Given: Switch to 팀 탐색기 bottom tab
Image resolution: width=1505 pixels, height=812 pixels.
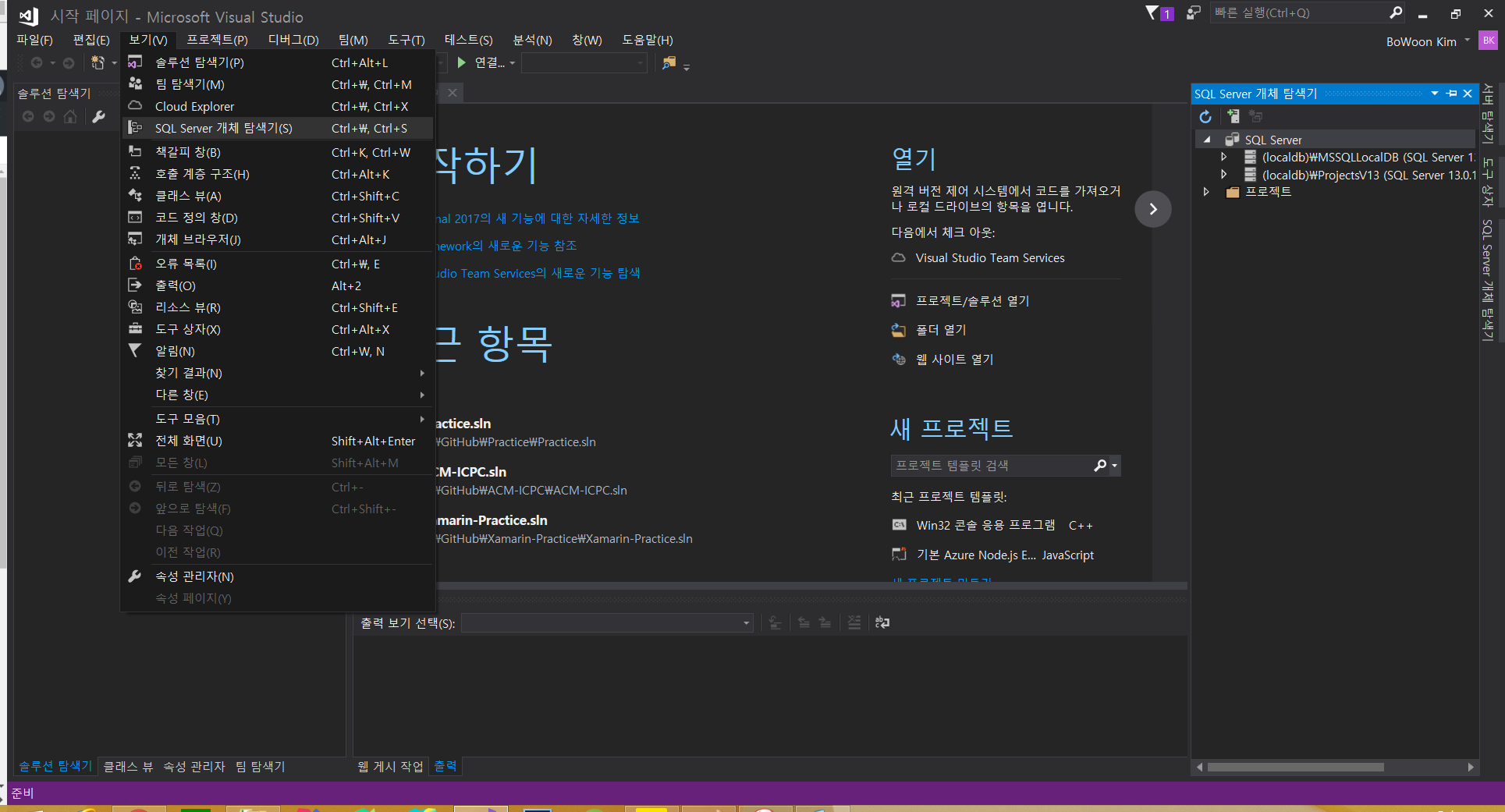Looking at the screenshot, I should click(261, 767).
